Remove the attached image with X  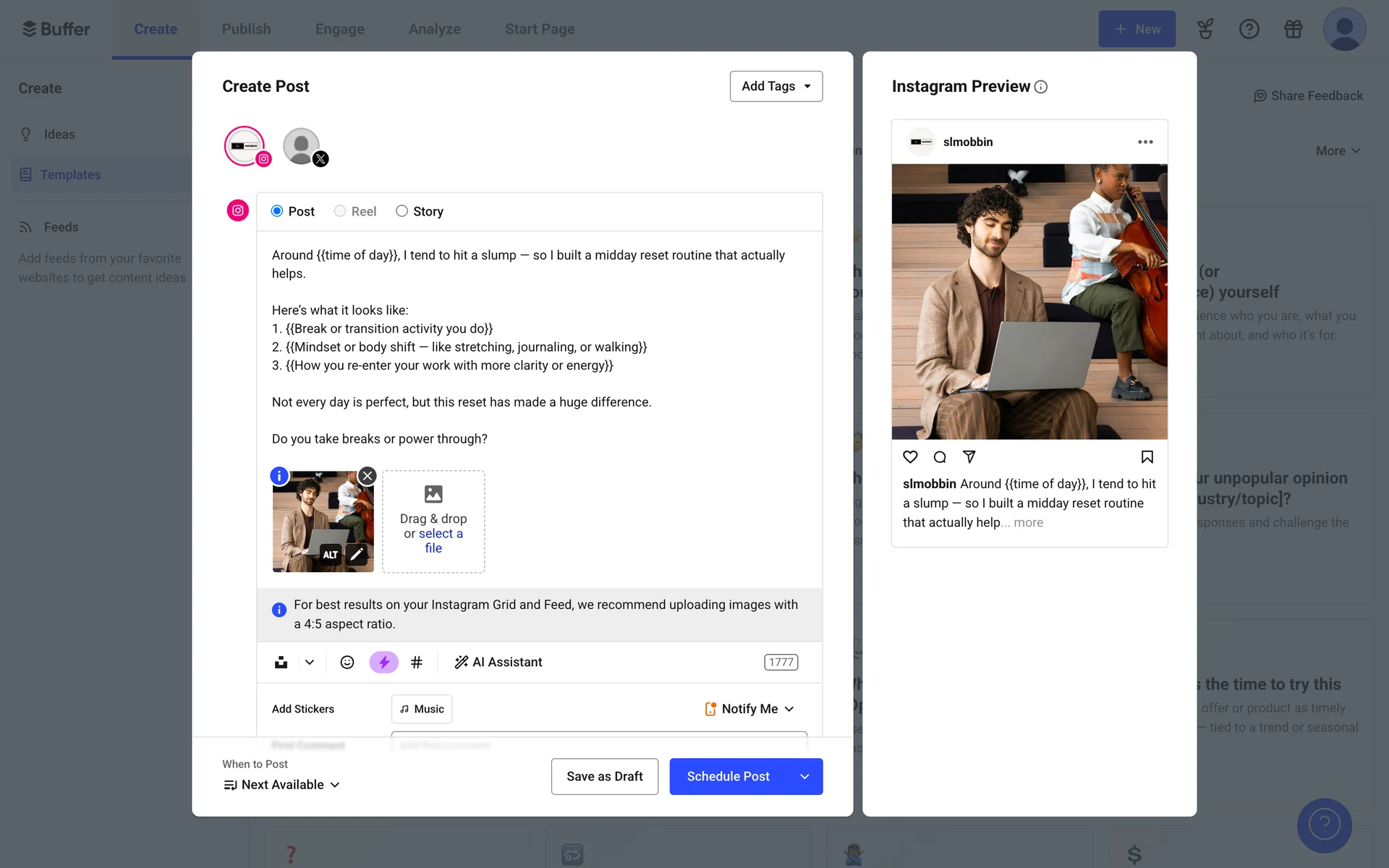368,476
